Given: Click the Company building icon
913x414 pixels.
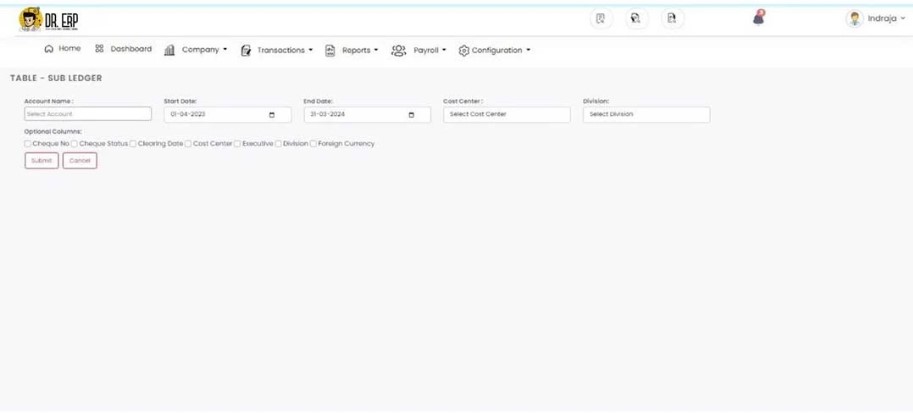Looking at the screenshot, I should pyautogui.click(x=169, y=50).
